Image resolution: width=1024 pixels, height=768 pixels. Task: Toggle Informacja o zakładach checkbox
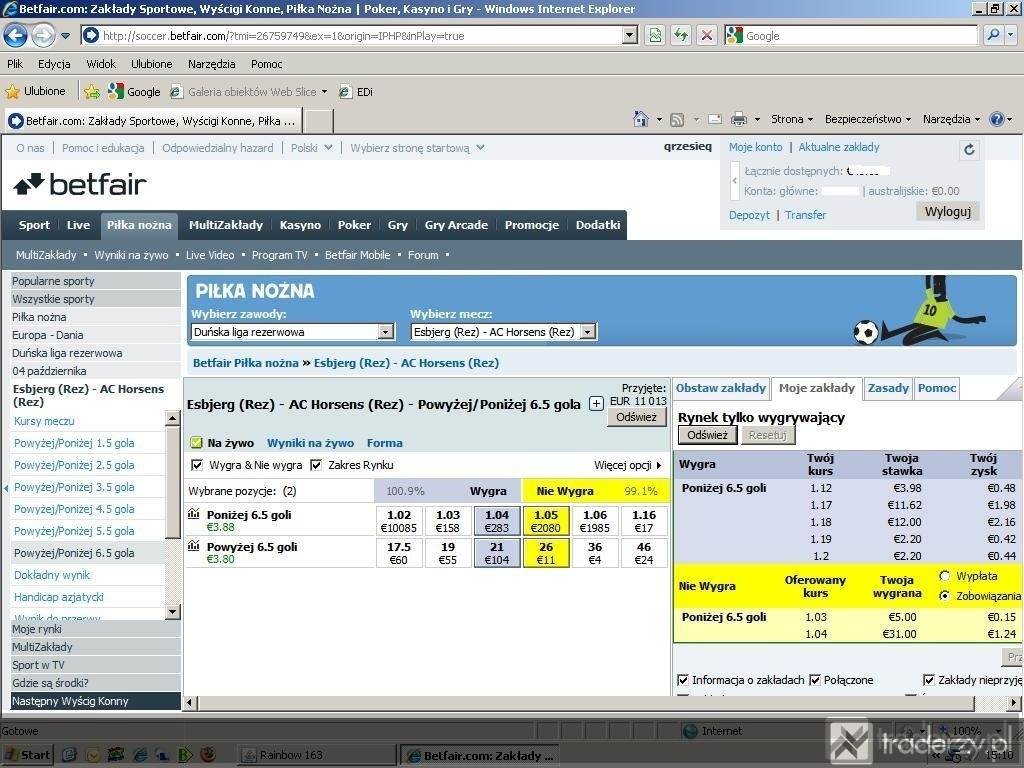[683, 680]
